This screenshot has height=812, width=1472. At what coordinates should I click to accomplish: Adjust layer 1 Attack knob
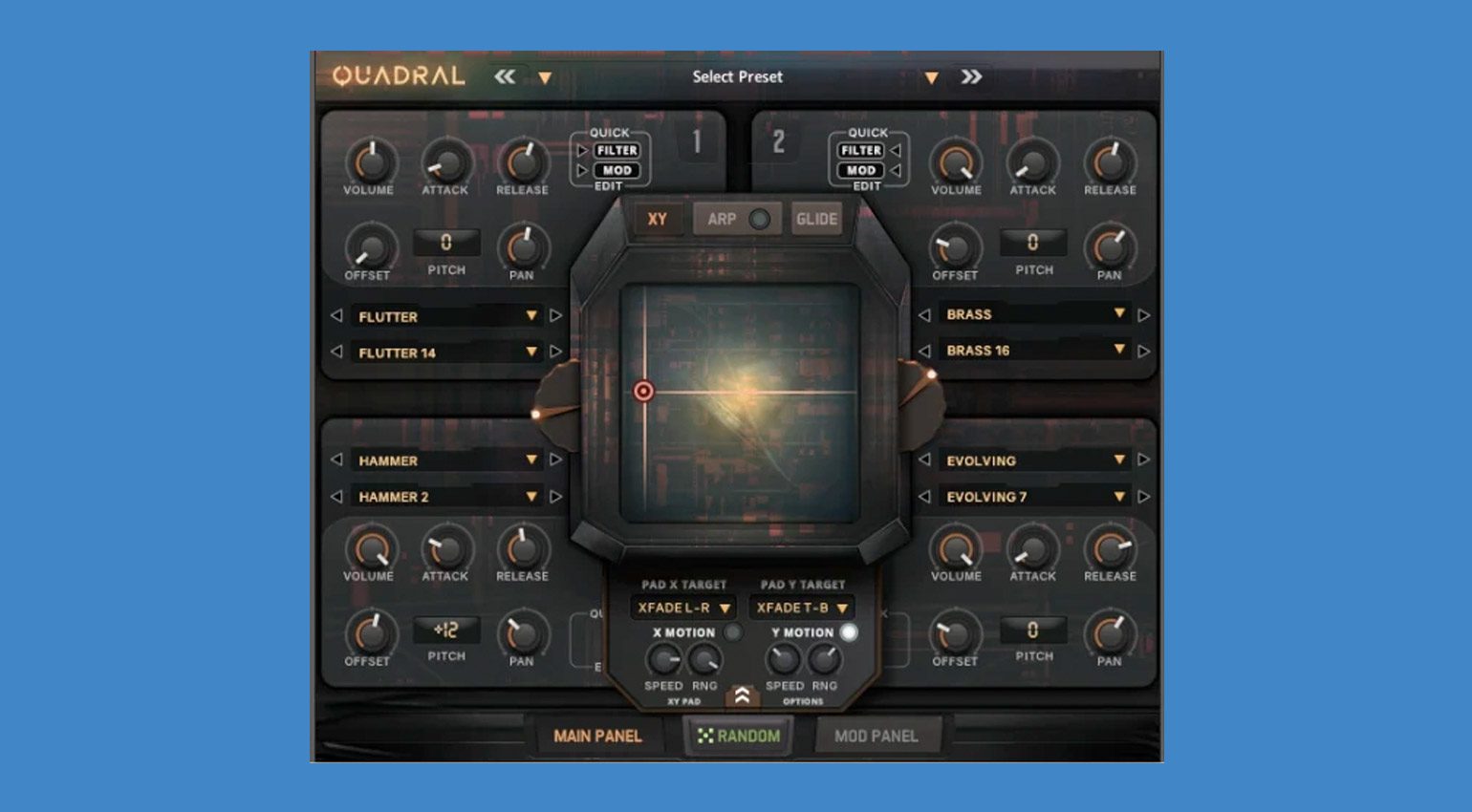pos(446,161)
